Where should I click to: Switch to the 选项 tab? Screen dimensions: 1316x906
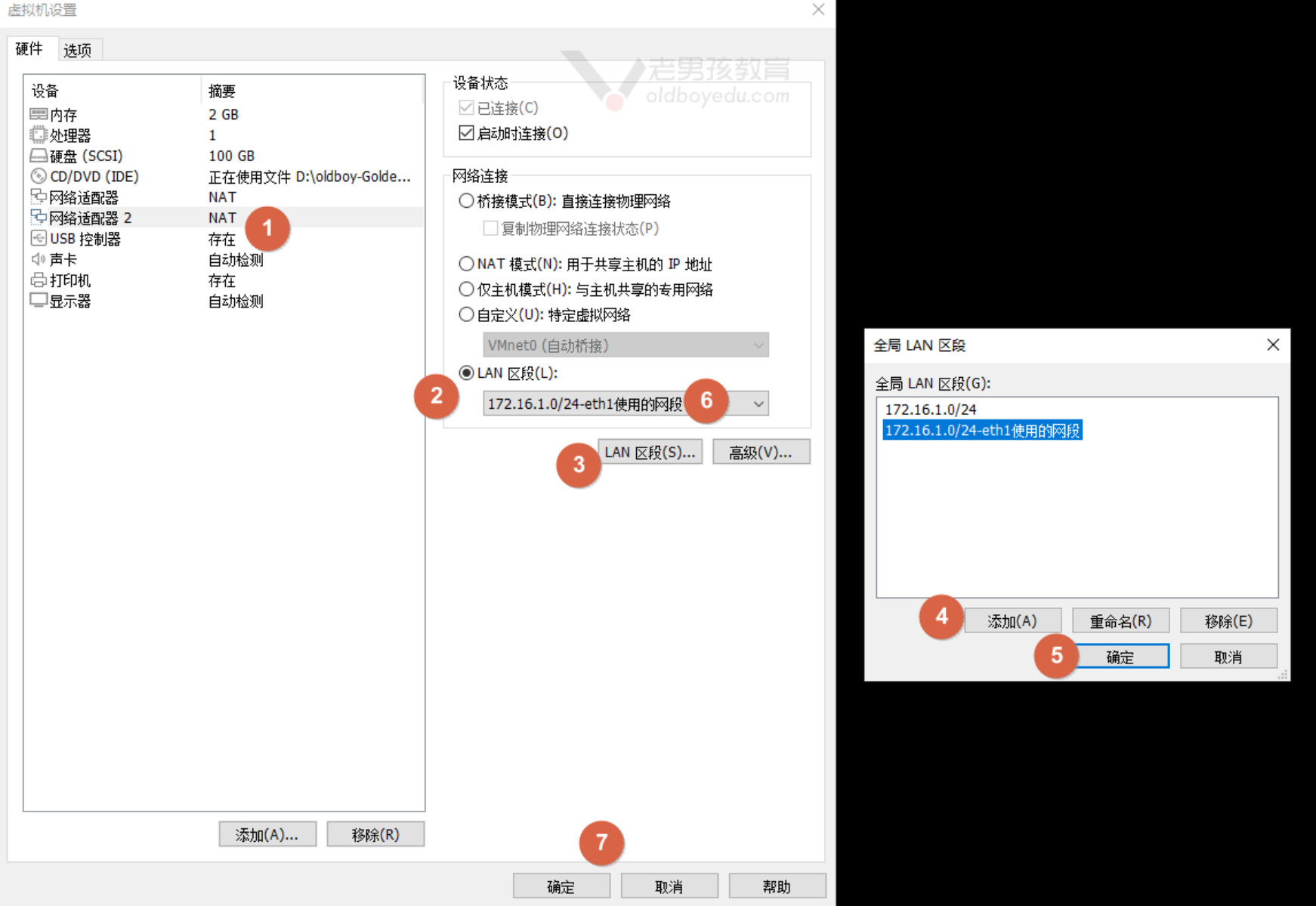coord(77,50)
